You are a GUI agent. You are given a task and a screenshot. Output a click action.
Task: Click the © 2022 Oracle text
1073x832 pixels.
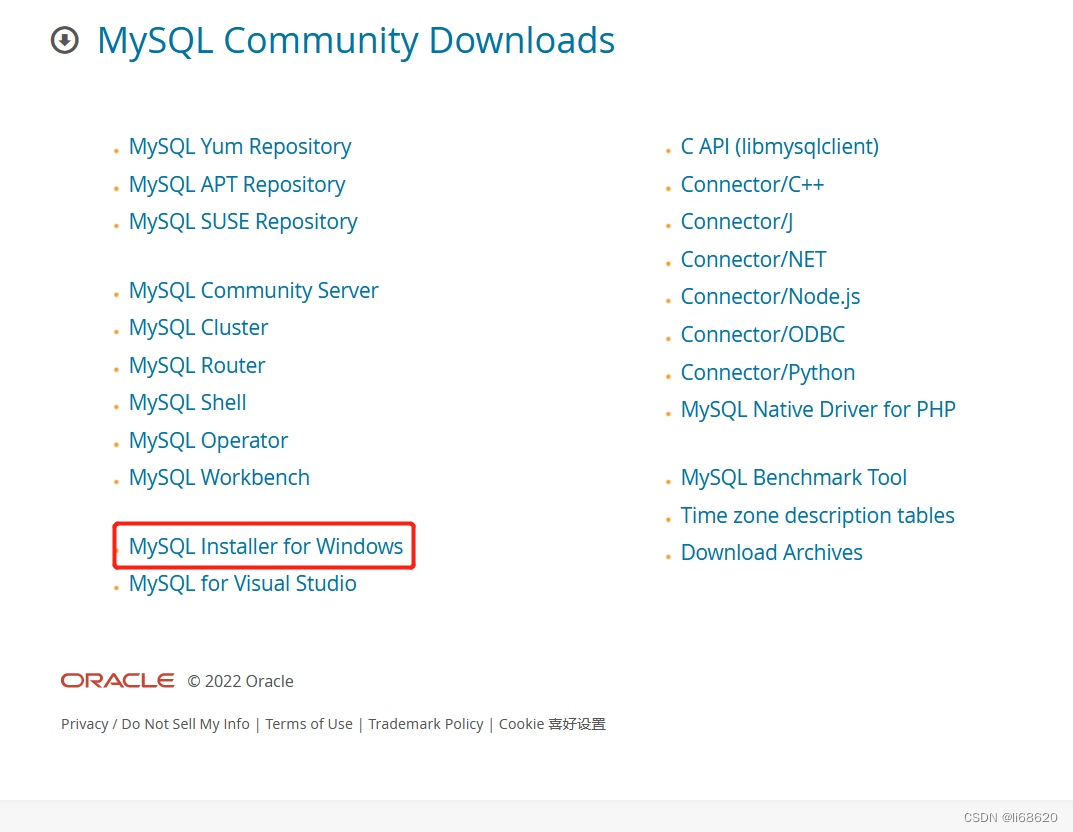(x=240, y=681)
